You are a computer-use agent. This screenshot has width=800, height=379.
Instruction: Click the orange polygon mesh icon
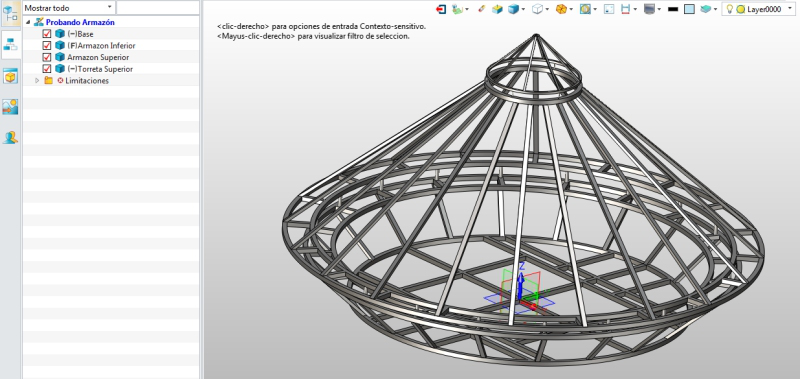pos(561,9)
